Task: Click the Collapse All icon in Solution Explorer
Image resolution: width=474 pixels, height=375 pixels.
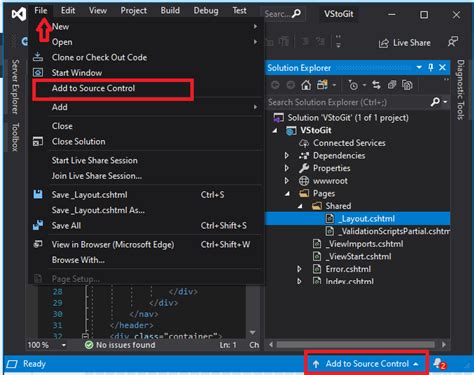Action: [x=392, y=85]
